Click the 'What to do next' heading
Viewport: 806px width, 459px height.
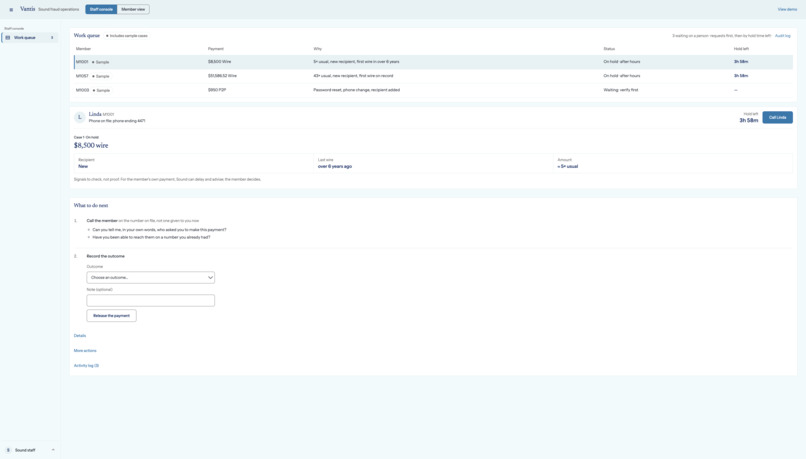point(90,206)
